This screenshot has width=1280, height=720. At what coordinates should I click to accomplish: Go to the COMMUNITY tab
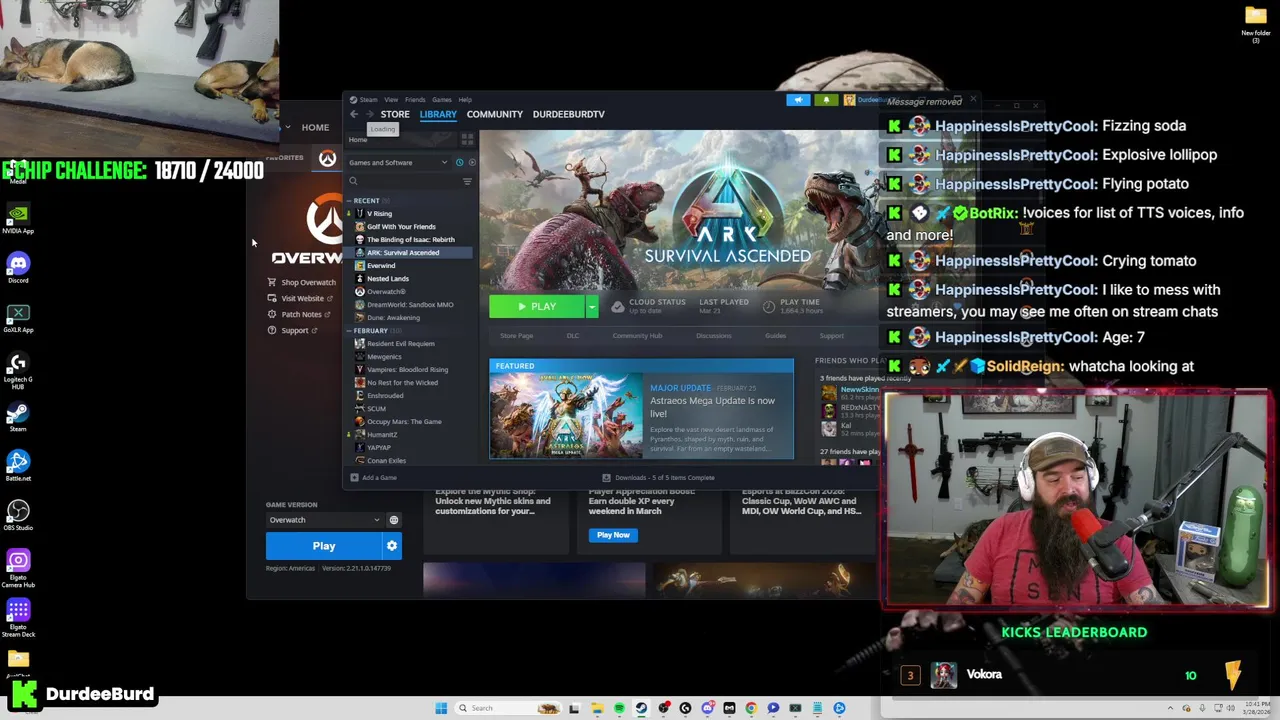click(x=494, y=114)
